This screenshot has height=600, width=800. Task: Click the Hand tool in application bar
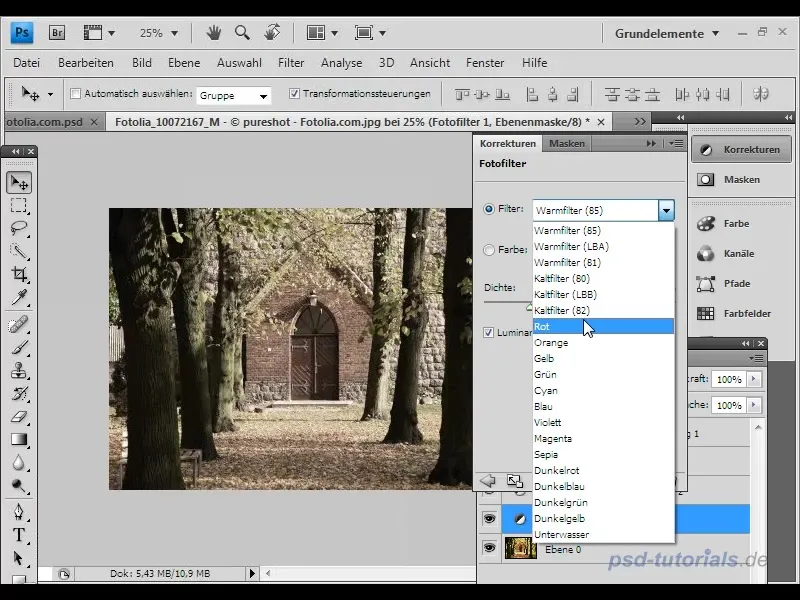point(214,33)
